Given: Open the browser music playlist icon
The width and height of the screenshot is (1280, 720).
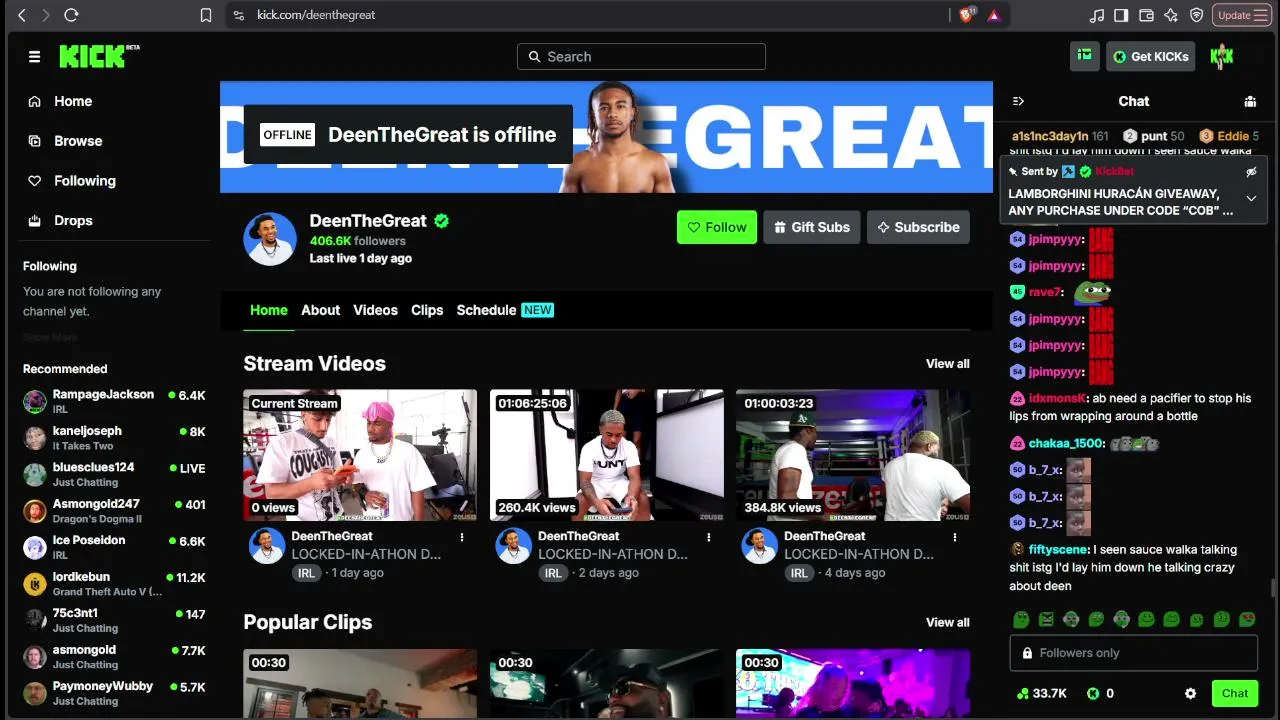Looking at the screenshot, I should coord(1097,15).
